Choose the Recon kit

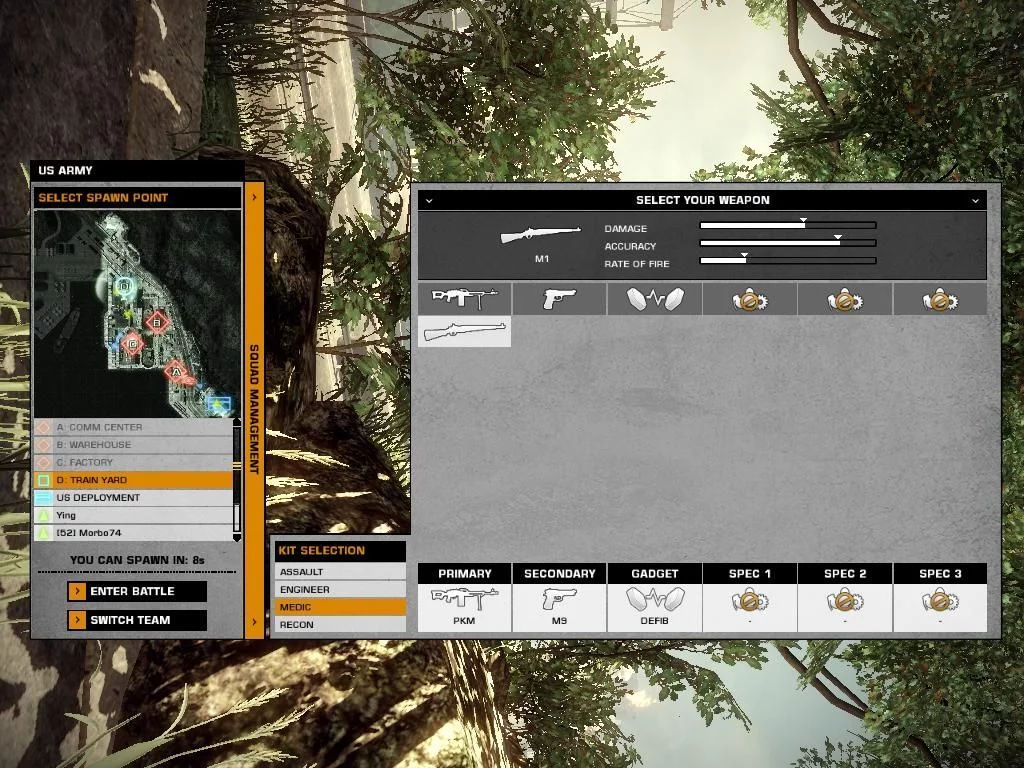pos(340,624)
